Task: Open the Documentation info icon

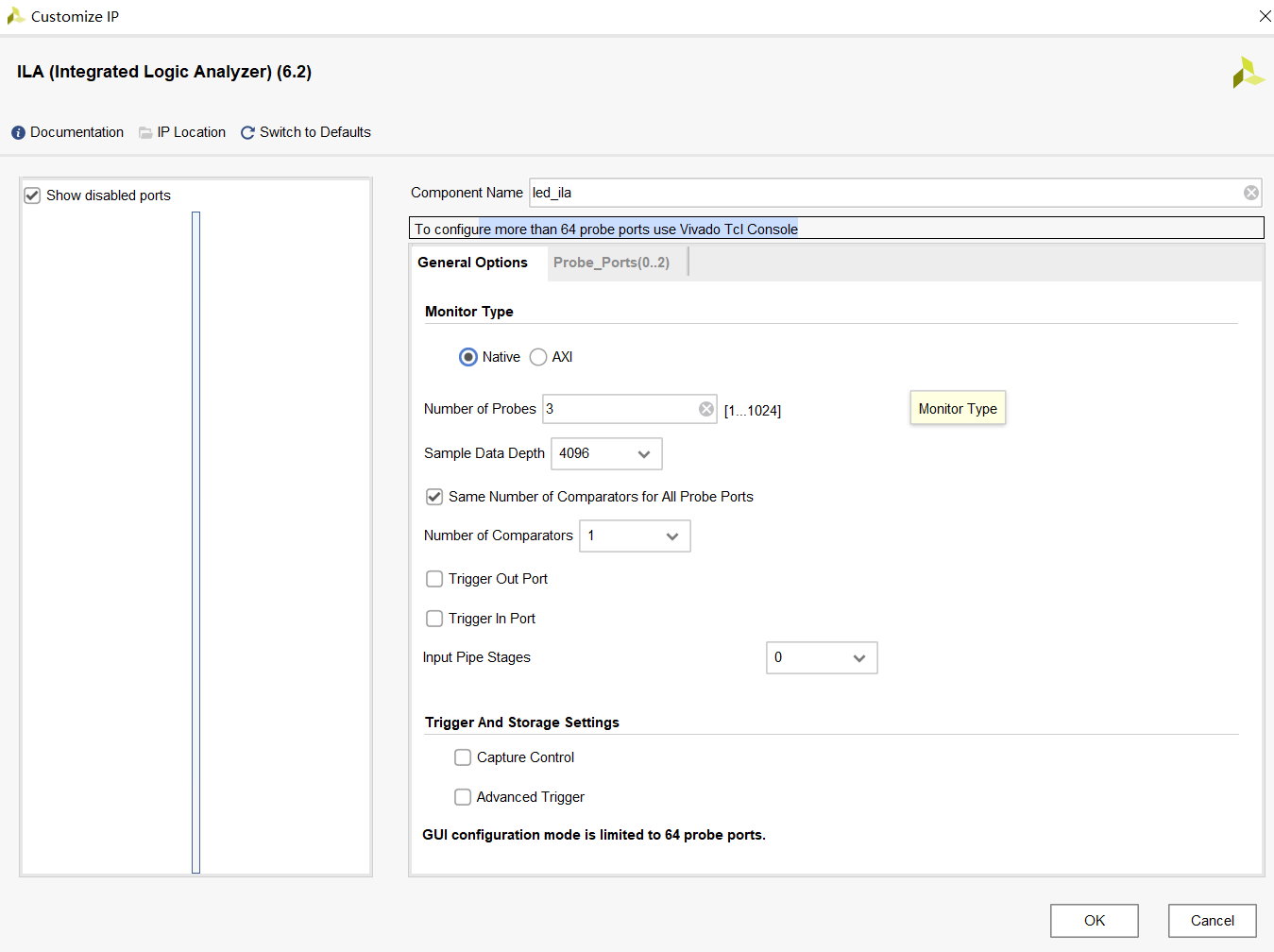Action: [18, 133]
